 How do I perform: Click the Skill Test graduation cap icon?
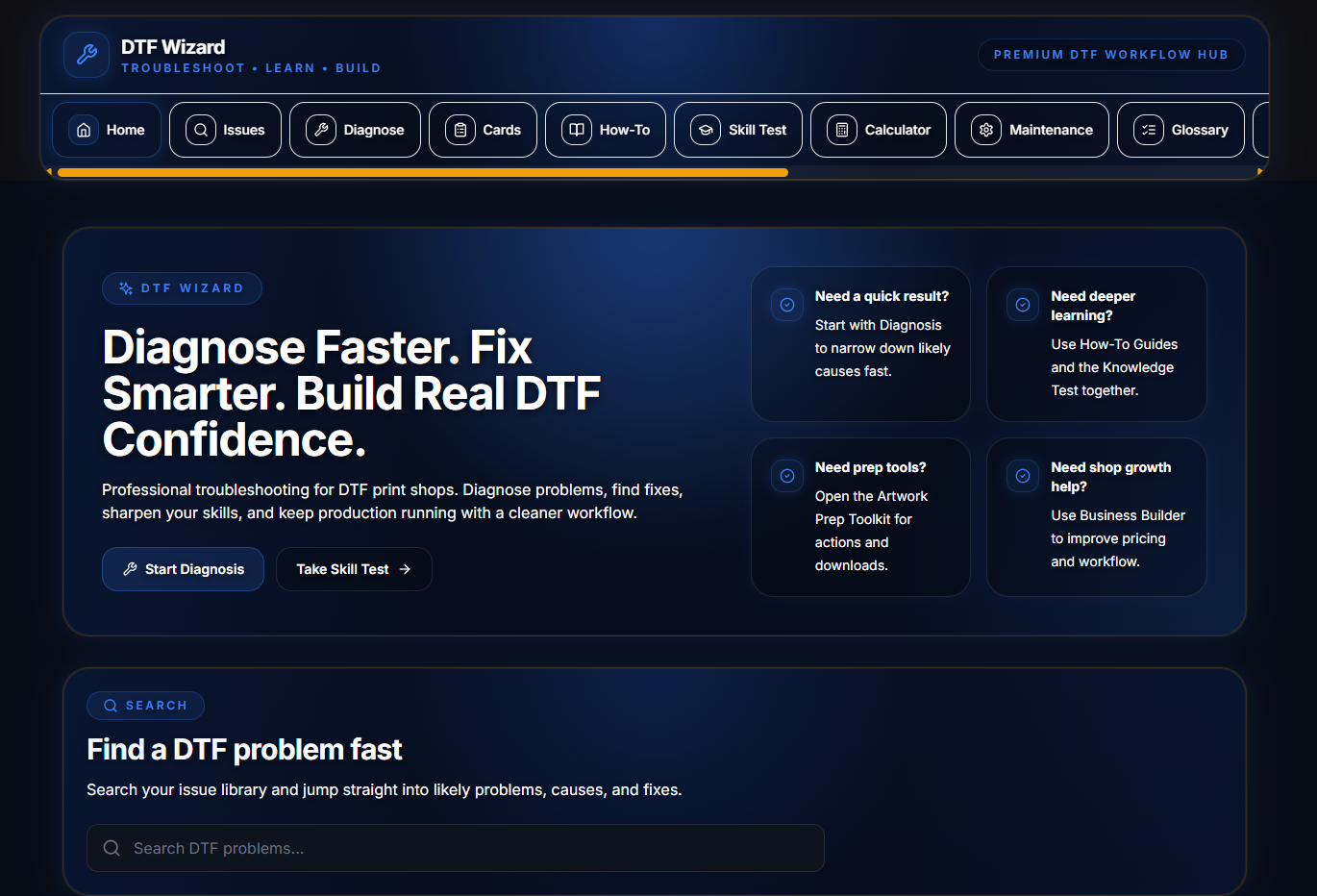(x=706, y=130)
